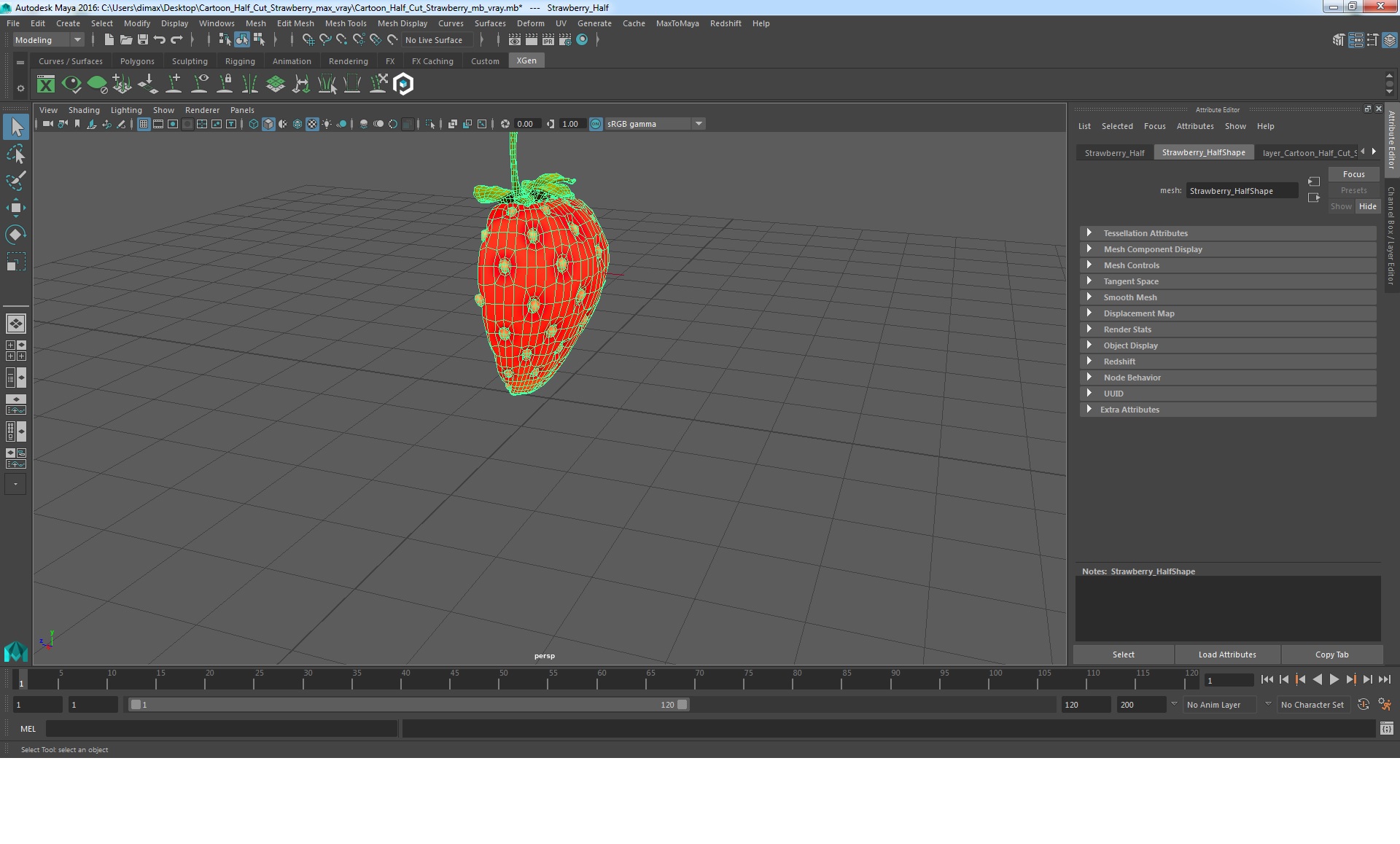The width and height of the screenshot is (1400, 844).
Task: Switch to the Polygons shelf tab
Action: click(137, 61)
